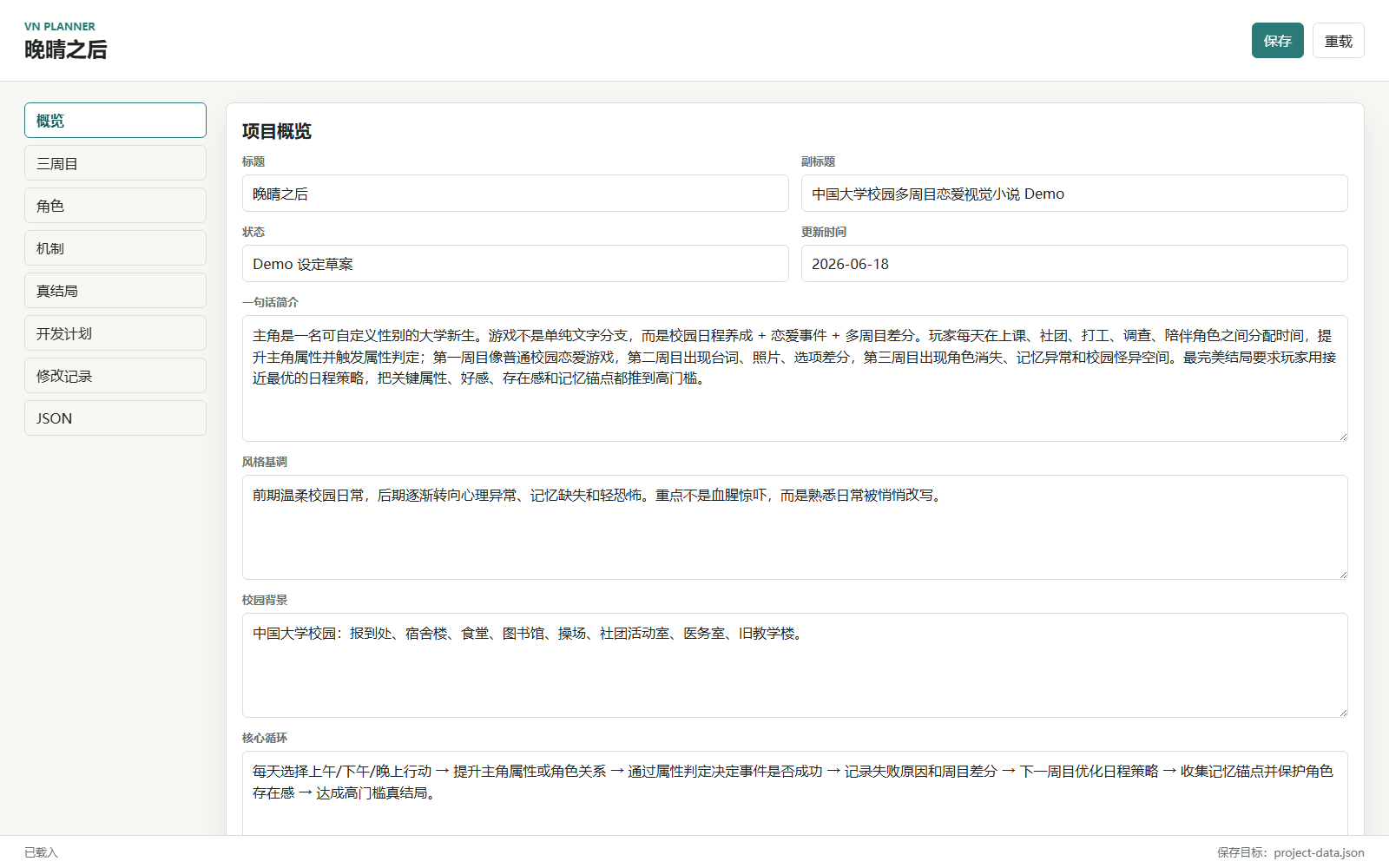The height and width of the screenshot is (868, 1389).
Task: Grab the 一句话简介 textarea resize handle
Action: coord(1342,436)
